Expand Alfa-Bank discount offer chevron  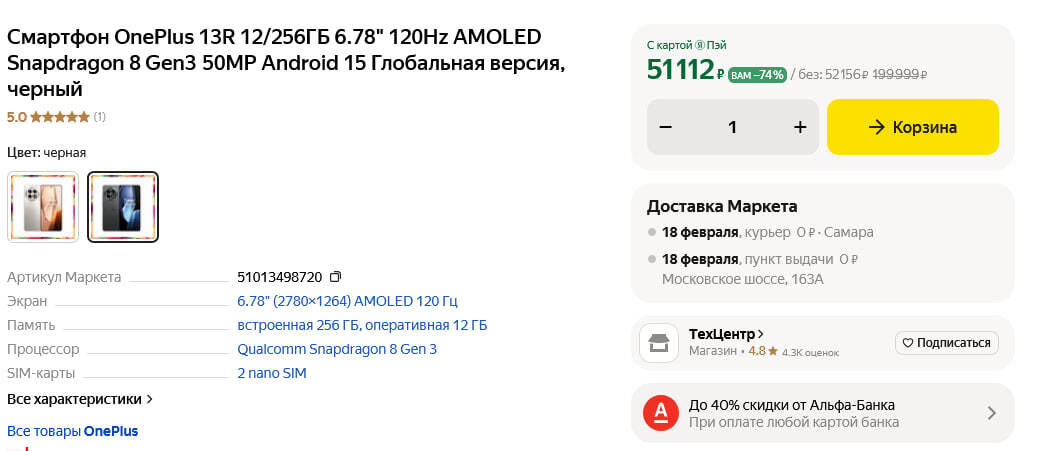(x=991, y=413)
